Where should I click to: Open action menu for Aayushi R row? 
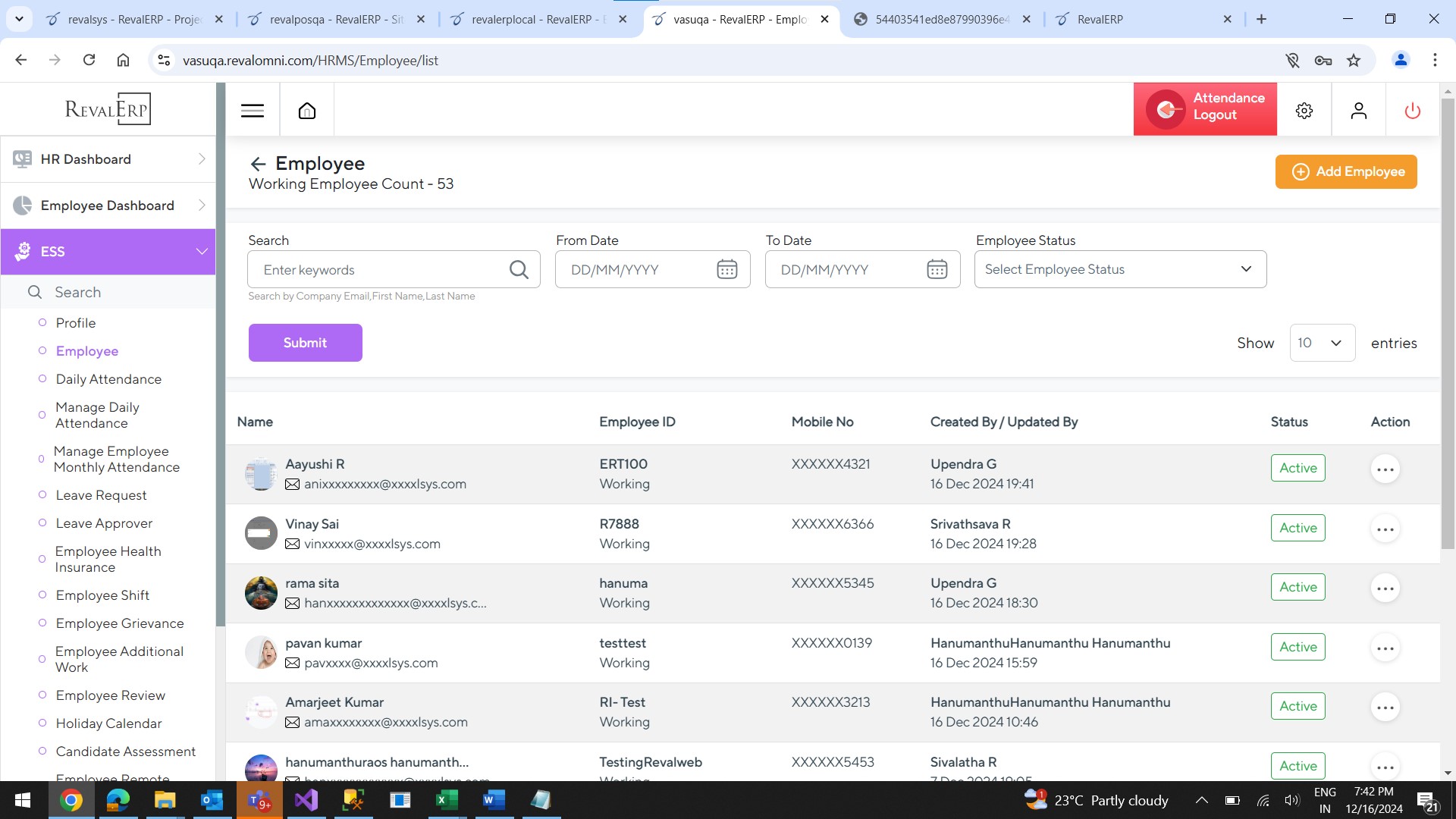(1385, 469)
